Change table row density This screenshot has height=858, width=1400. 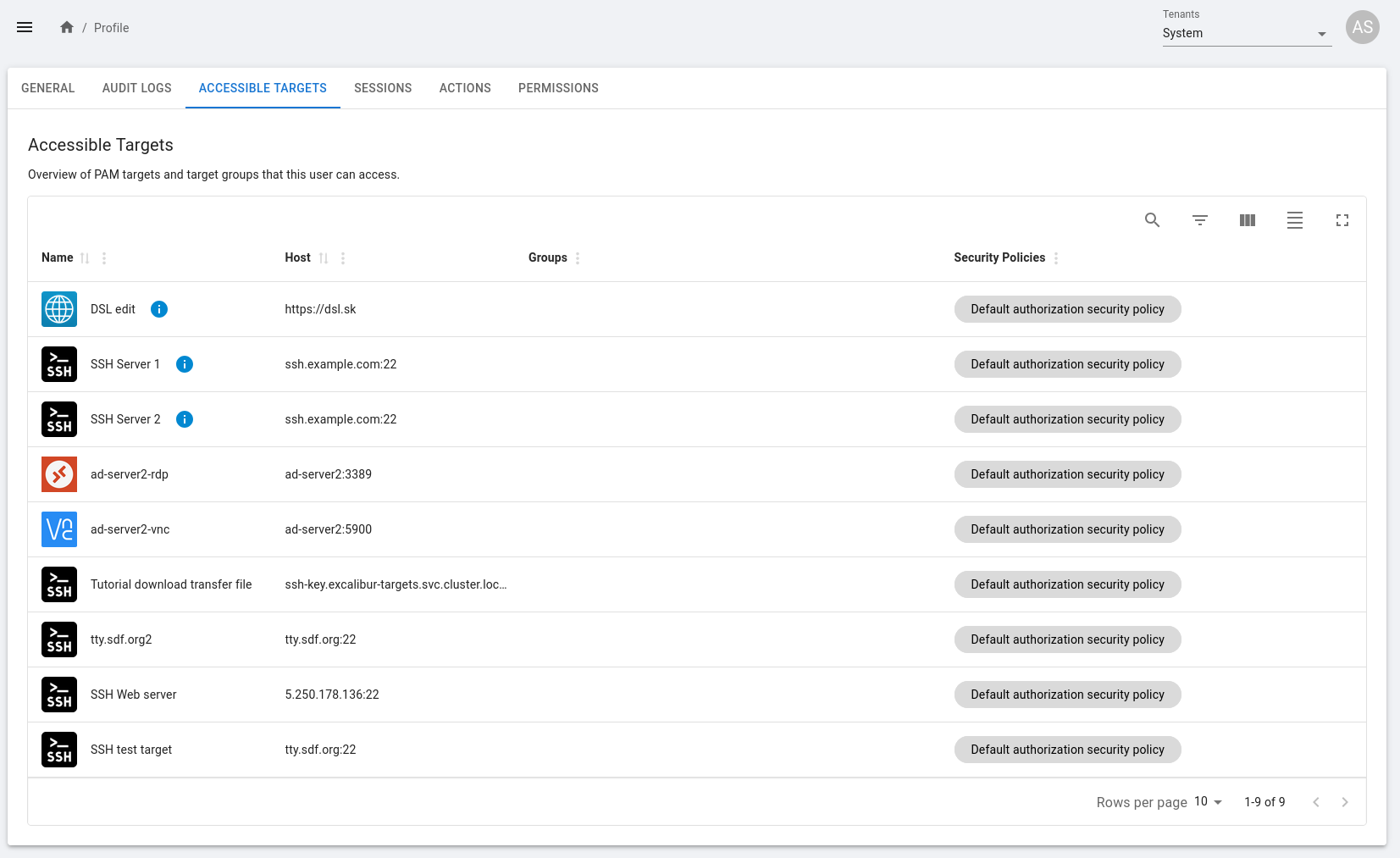click(x=1294, y=220)
